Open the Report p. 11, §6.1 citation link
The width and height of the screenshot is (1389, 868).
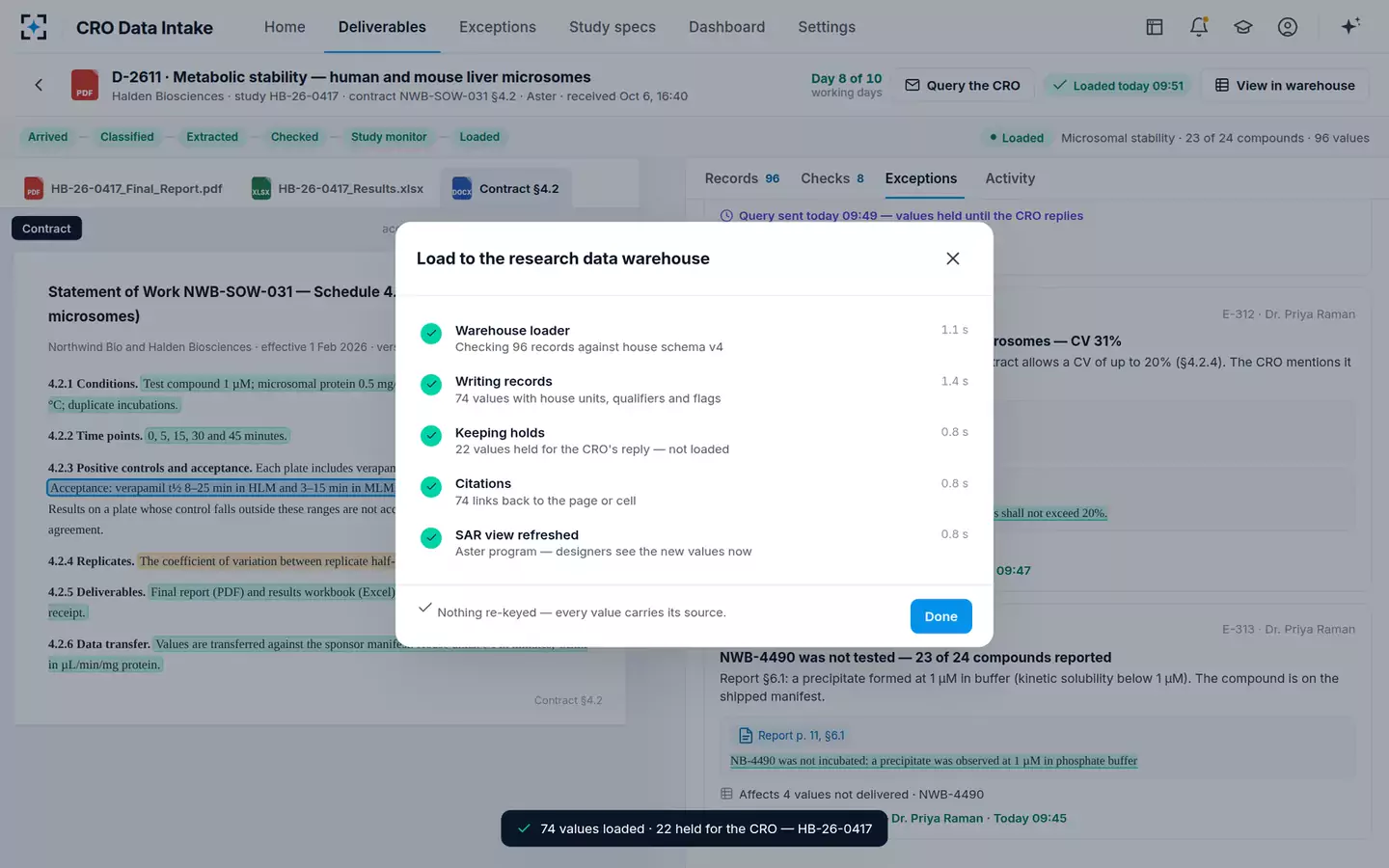pyautogui.click(x=791, y=736)
